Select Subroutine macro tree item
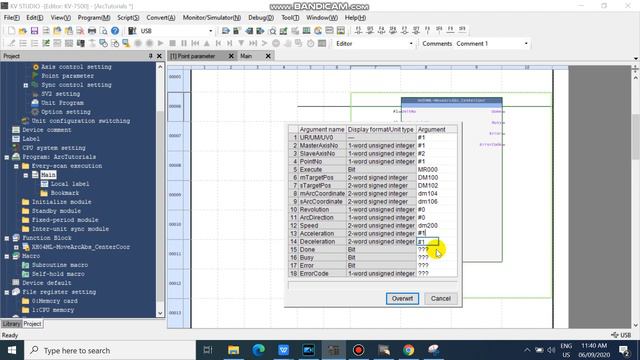Image resolution: width=640 pixels, height=360 pixels. coord(60,265)
